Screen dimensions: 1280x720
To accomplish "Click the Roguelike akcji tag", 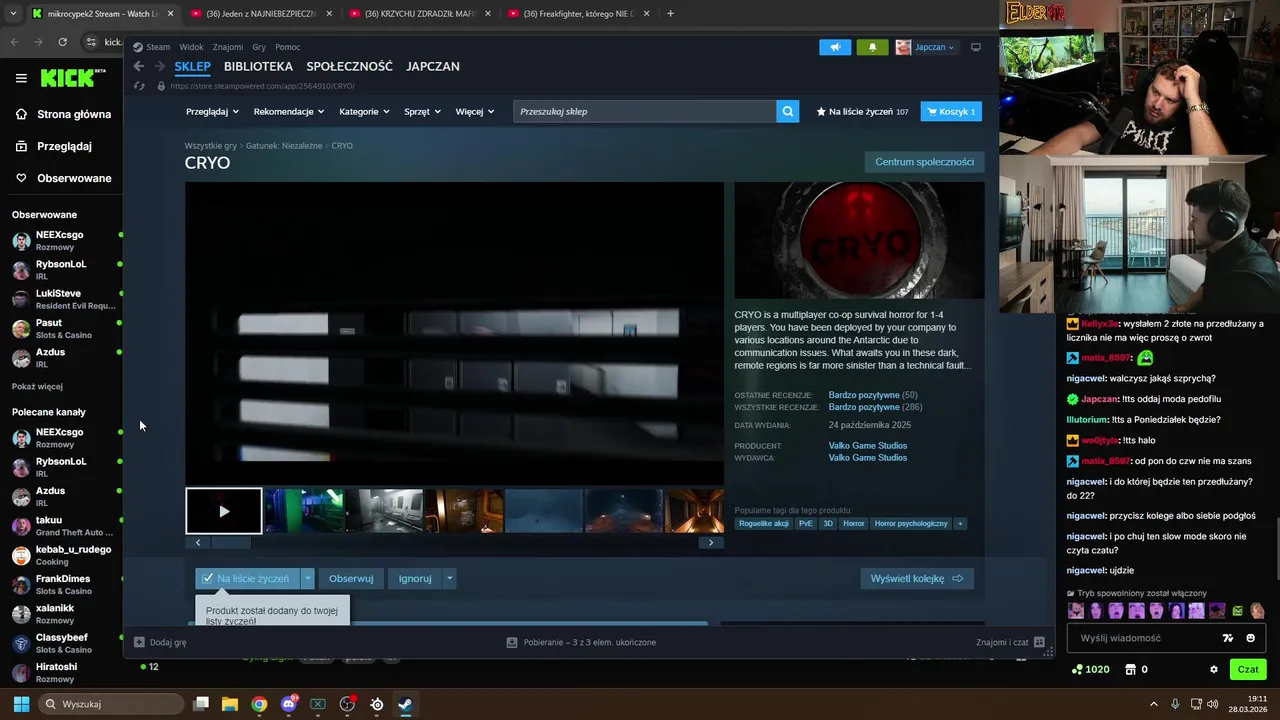I will click(764, 523).
